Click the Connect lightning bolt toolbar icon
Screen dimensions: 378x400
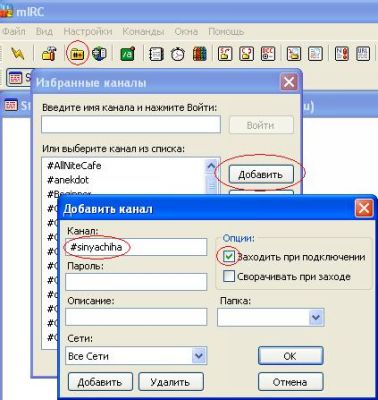pyautogui.click(x=18, y=54)
